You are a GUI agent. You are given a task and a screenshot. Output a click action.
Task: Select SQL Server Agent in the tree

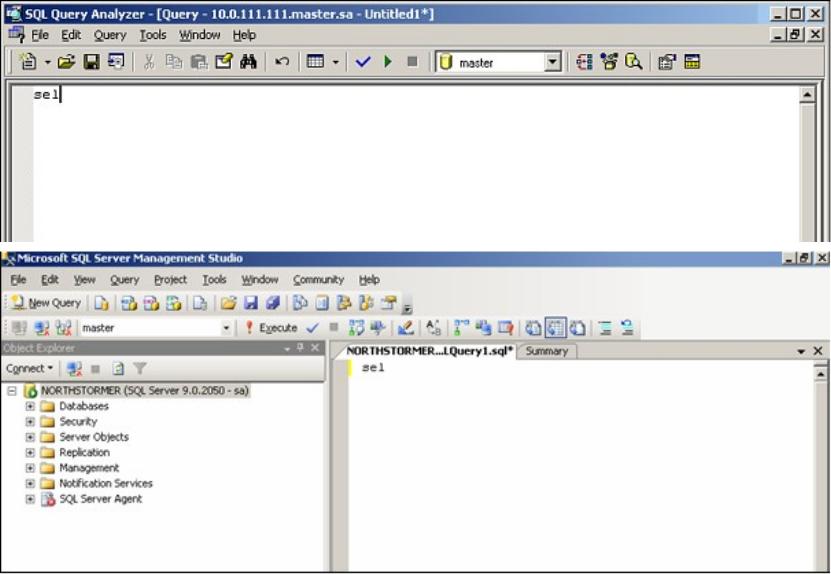click(100, 499)
